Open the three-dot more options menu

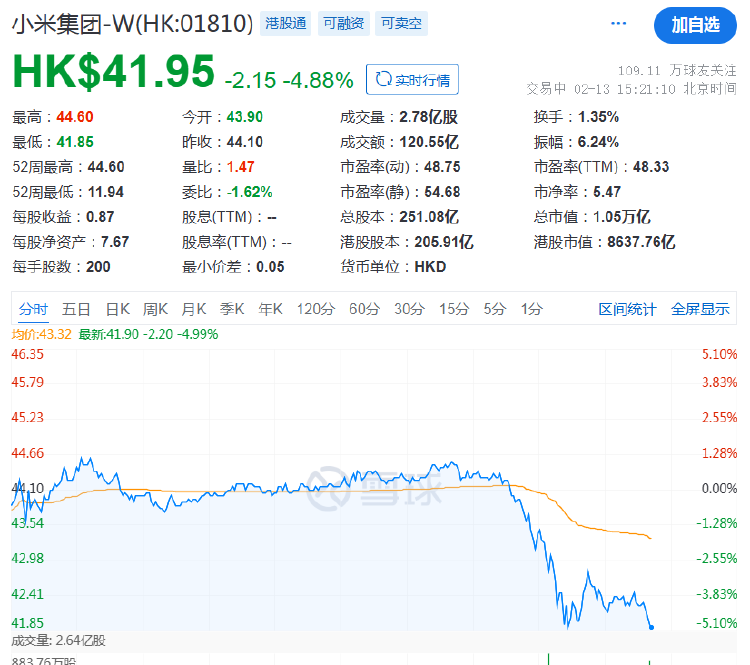tap(618, 23)
